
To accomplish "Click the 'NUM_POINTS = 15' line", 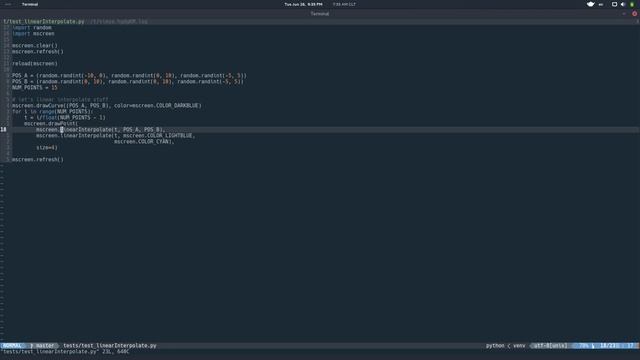I will pyautogui.click(x=35, y=87).
